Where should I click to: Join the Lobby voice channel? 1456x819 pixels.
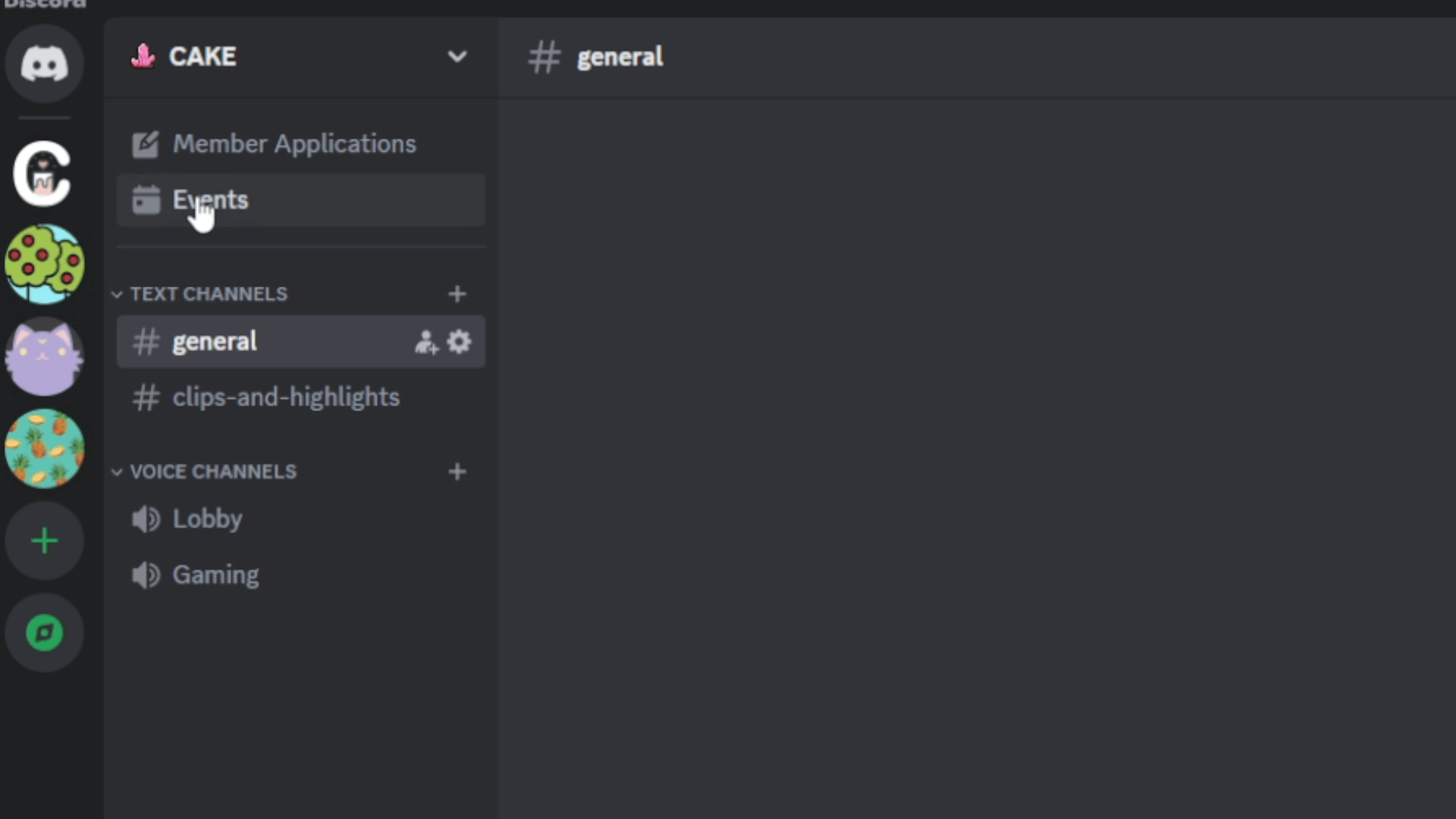[x=206, y=519]
